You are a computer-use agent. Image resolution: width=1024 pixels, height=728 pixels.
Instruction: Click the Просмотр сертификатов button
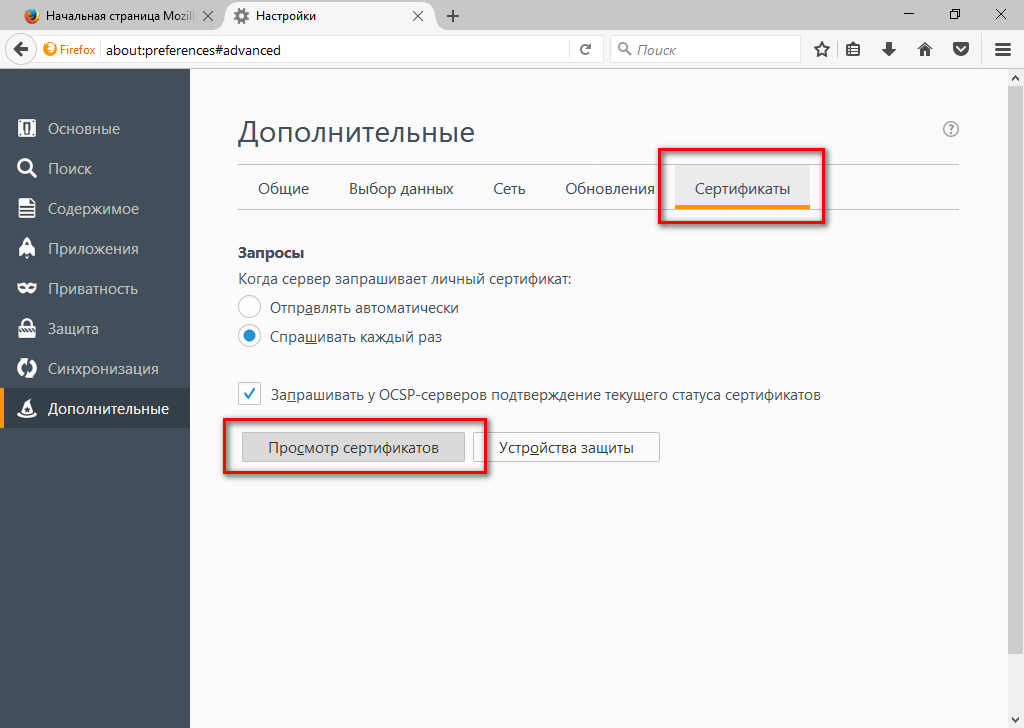(x=353, y=447)
